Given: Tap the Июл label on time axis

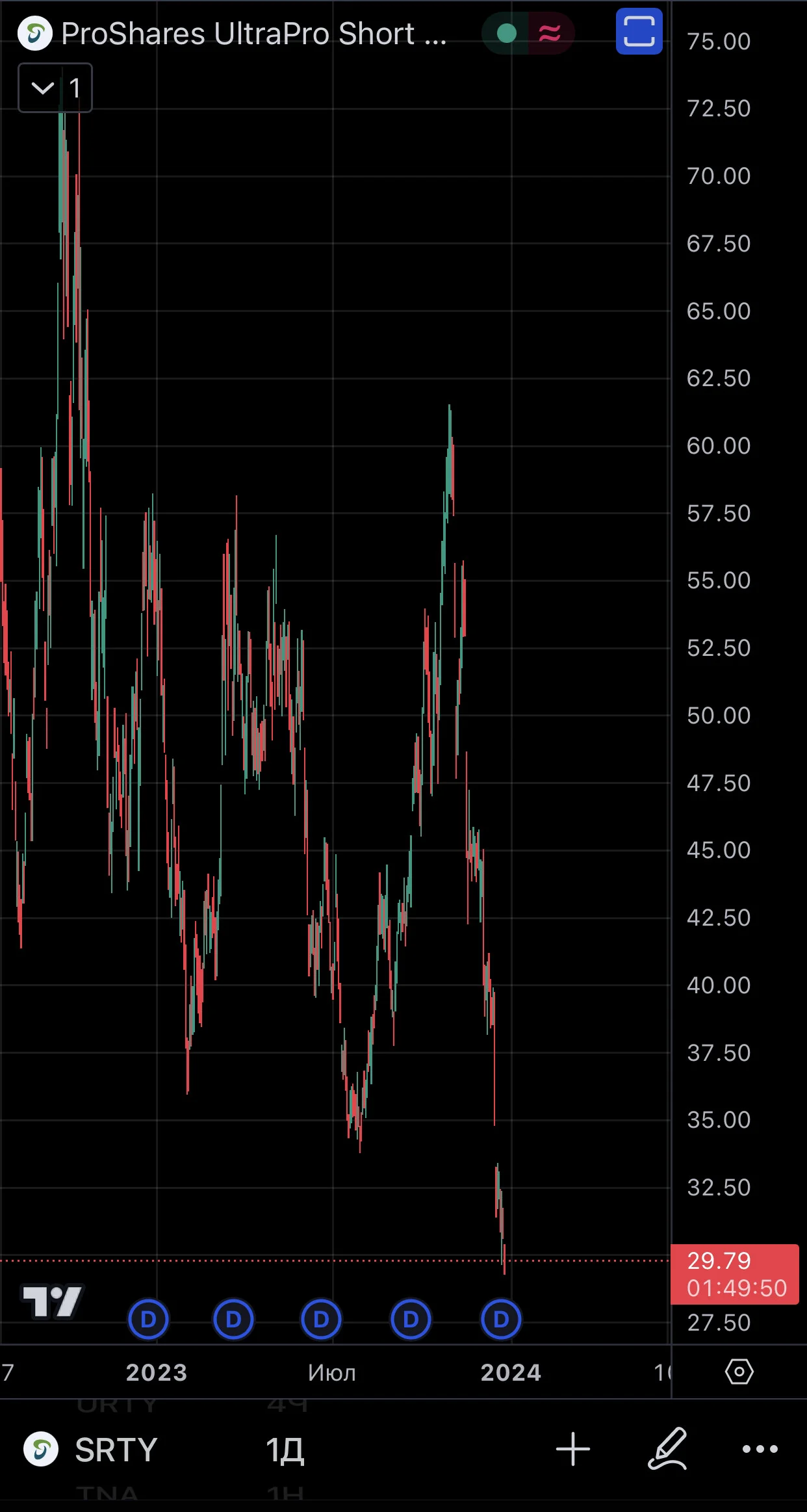Looking at the screenshot, I should tap(332, 1372).
